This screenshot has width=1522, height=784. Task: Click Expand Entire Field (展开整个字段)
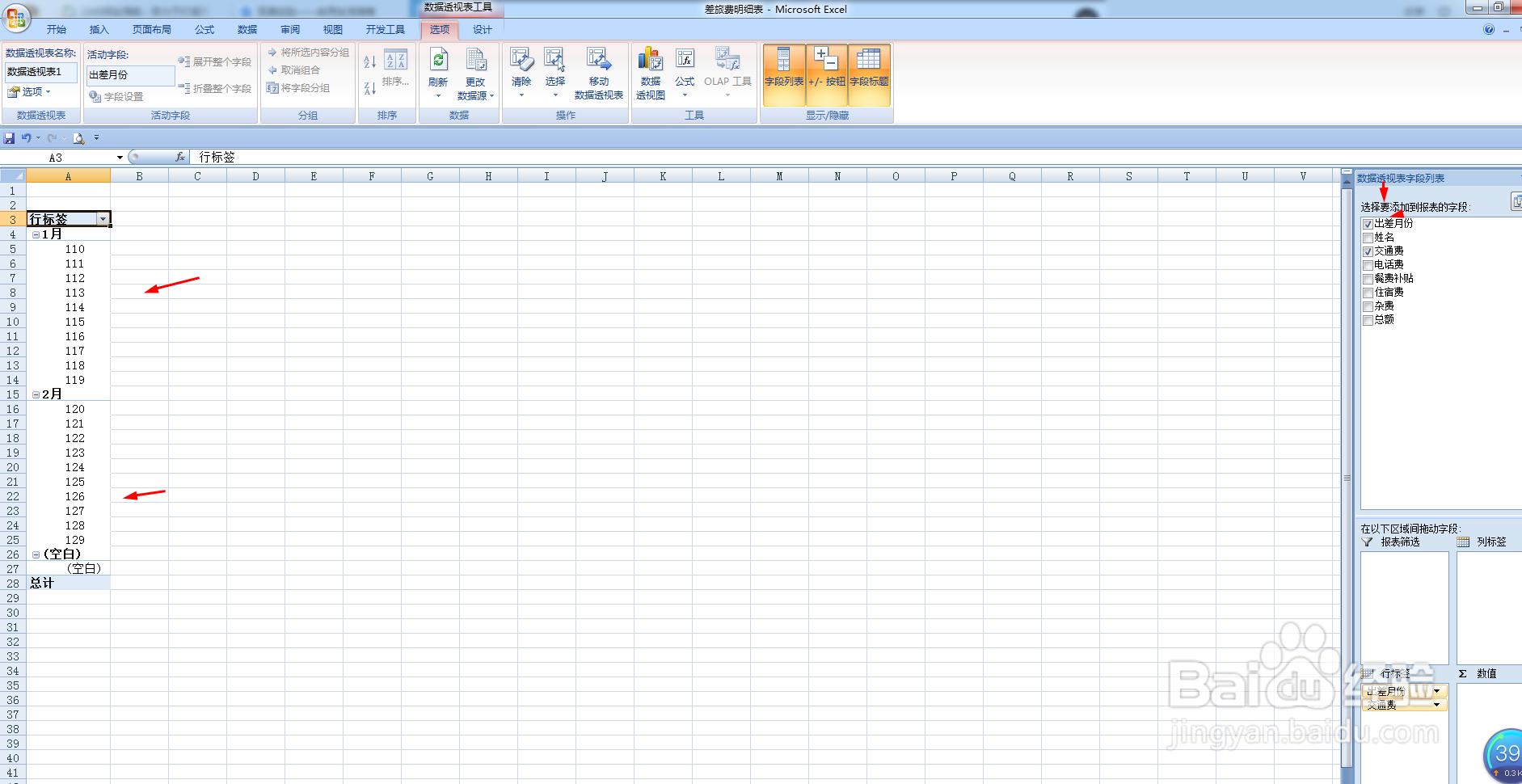click(x=214, y=62)
